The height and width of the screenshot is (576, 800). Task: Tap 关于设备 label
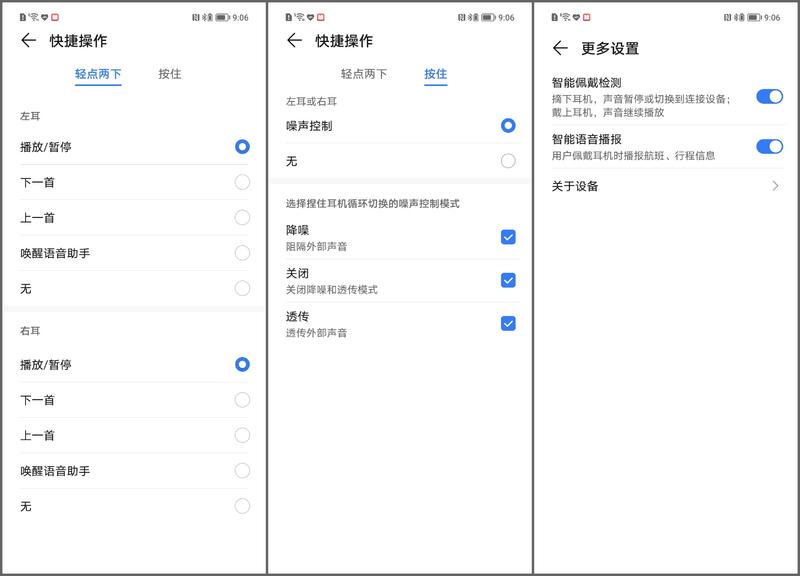pyautogui.click(x=575, y=186)
